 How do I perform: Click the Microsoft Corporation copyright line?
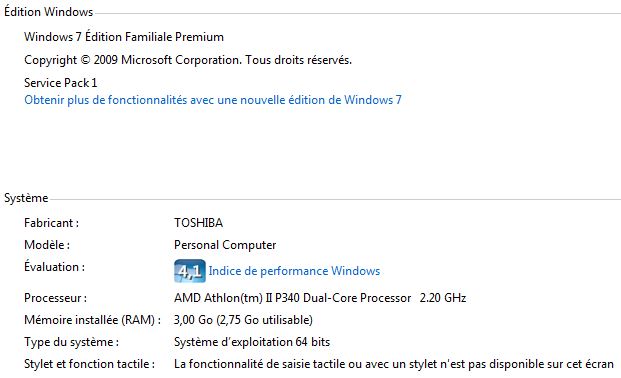[x=188, y=60]
